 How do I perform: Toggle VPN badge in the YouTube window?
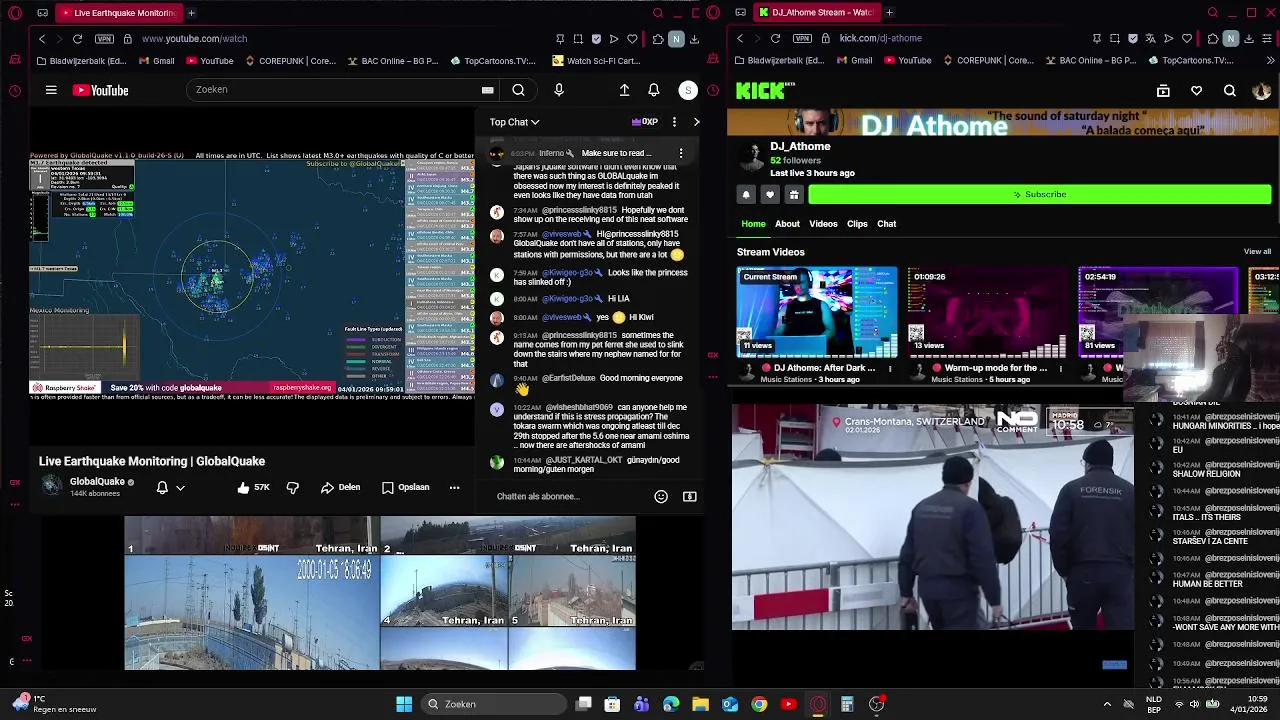(104, 38)
